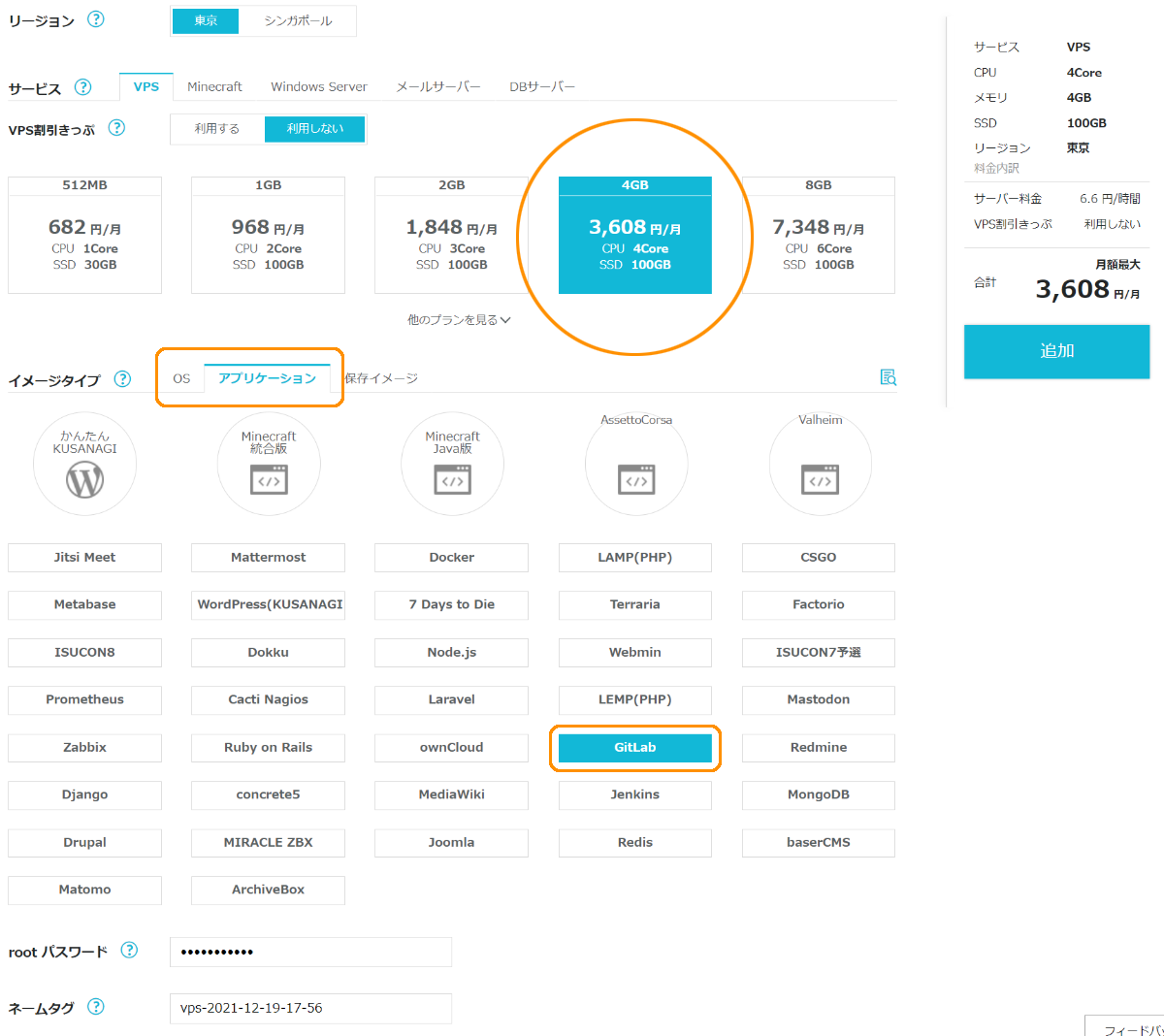This screenshot has width=1164, height=1036.
Task: Open the 保存イメージ image type tab
Action: [x=381, y=378]
